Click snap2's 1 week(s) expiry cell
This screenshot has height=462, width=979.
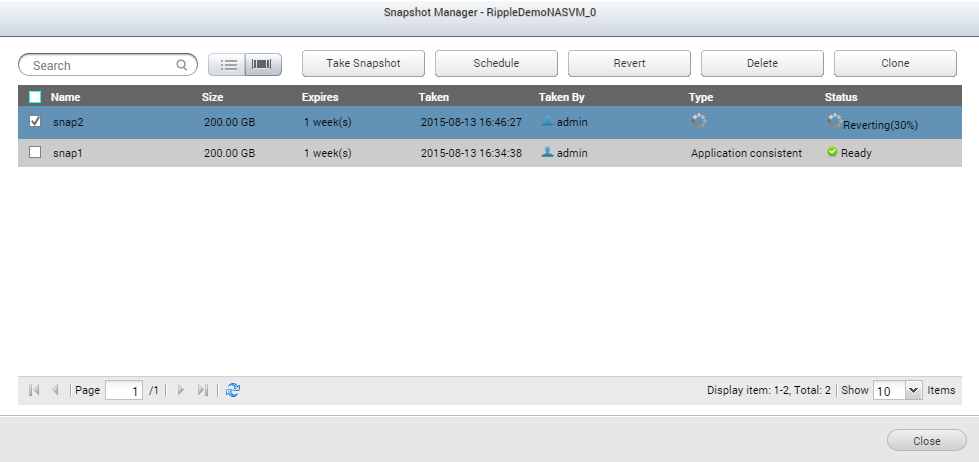(328, 122)
